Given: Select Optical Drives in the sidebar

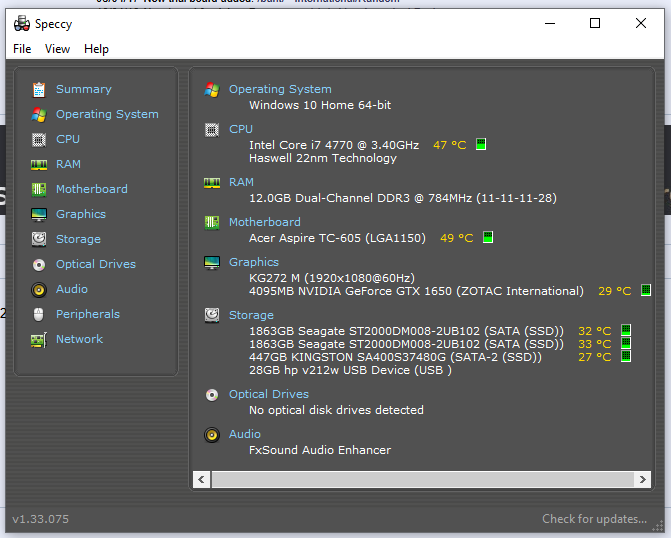Looking at the screenshot, I should [96, 264].
